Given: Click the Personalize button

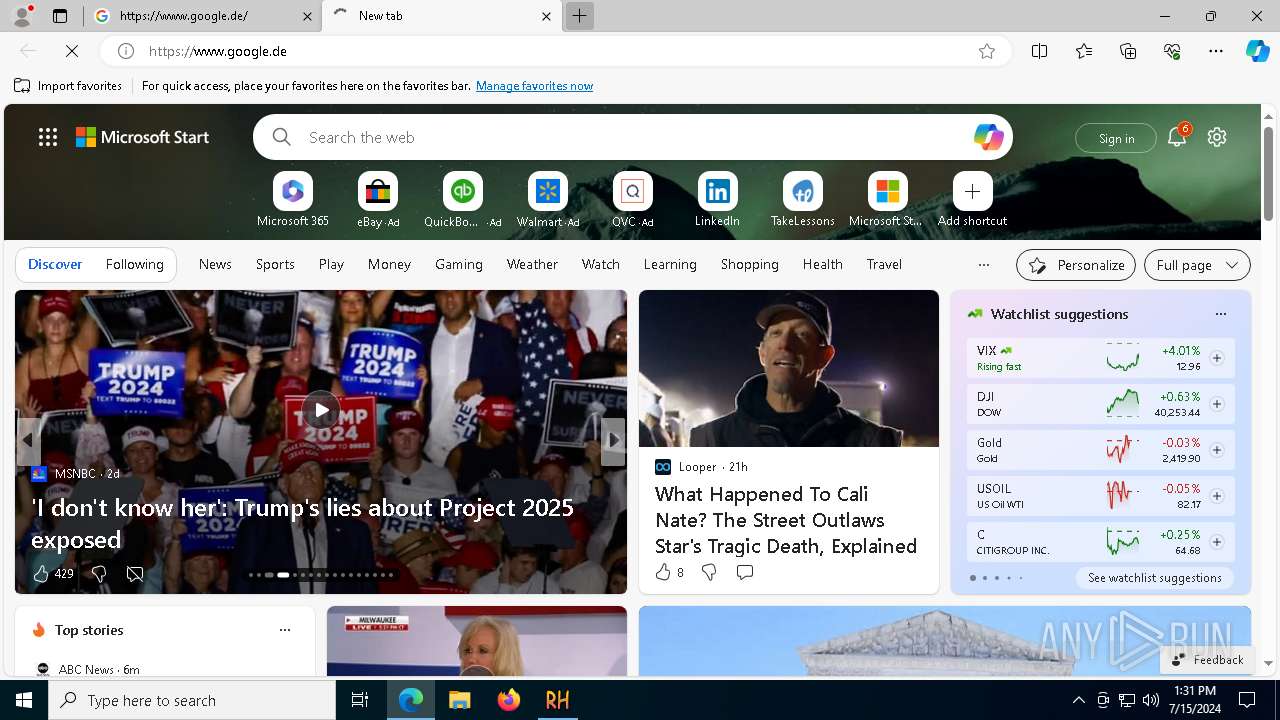Looking at the screenshot, I should click(x=1076, y=265).
